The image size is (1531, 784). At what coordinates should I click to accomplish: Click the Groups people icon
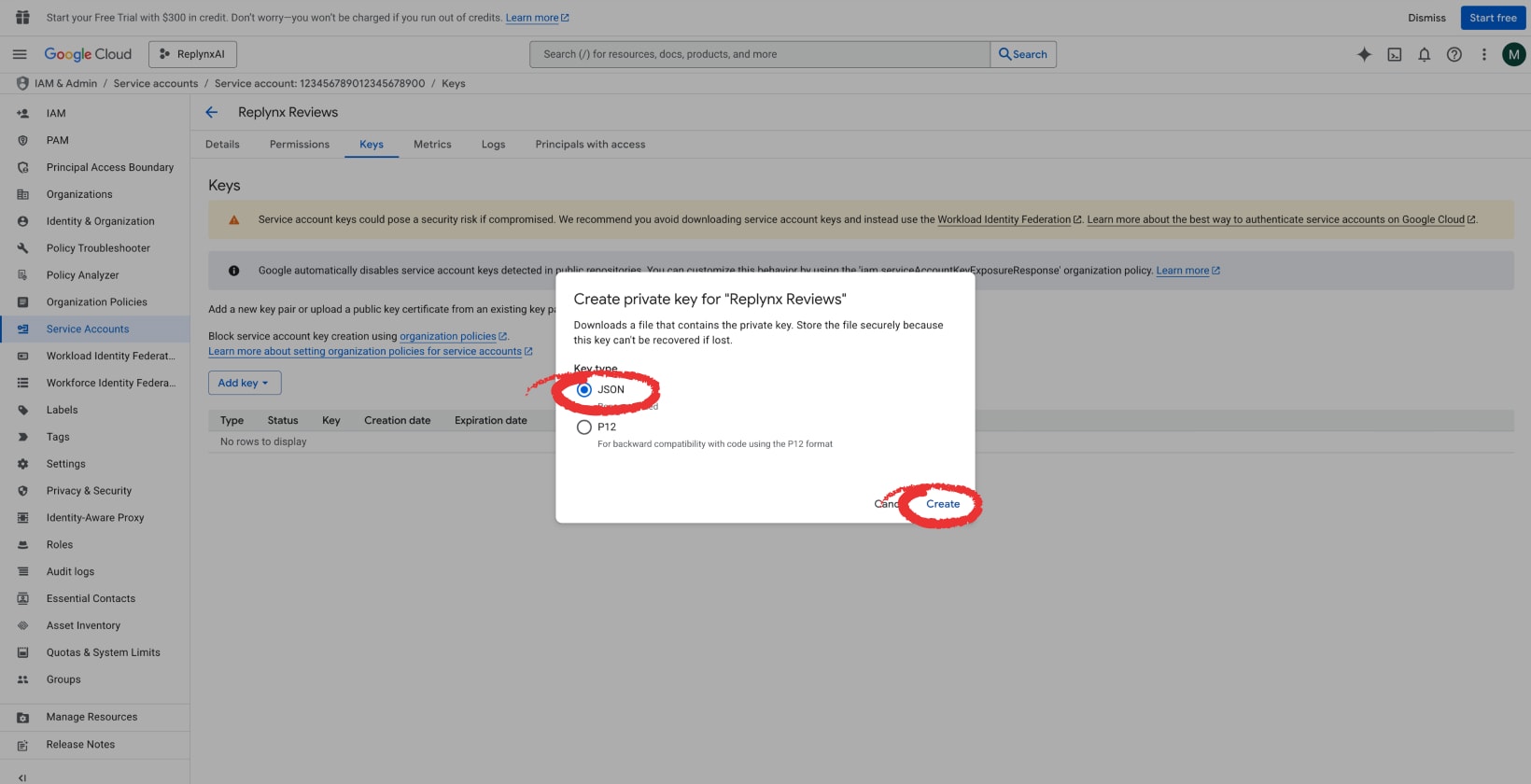click(x=22, y=679)
